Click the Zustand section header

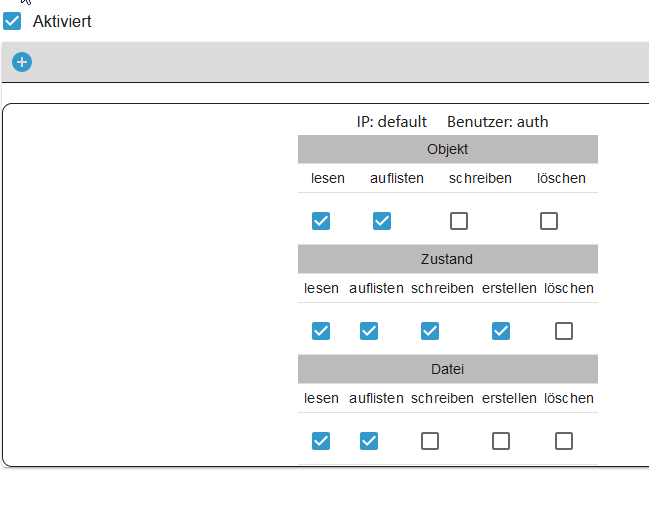[x=447, y=259]
